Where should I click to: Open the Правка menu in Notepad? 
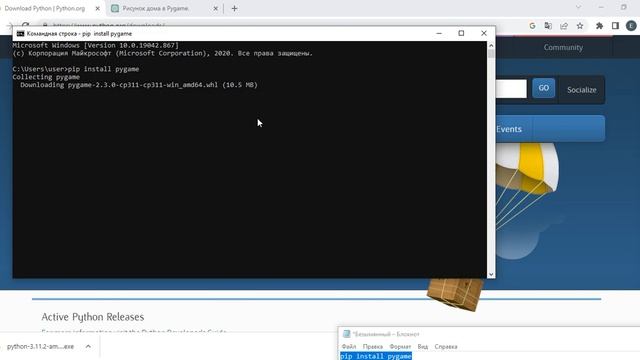(x=373, y=347)
